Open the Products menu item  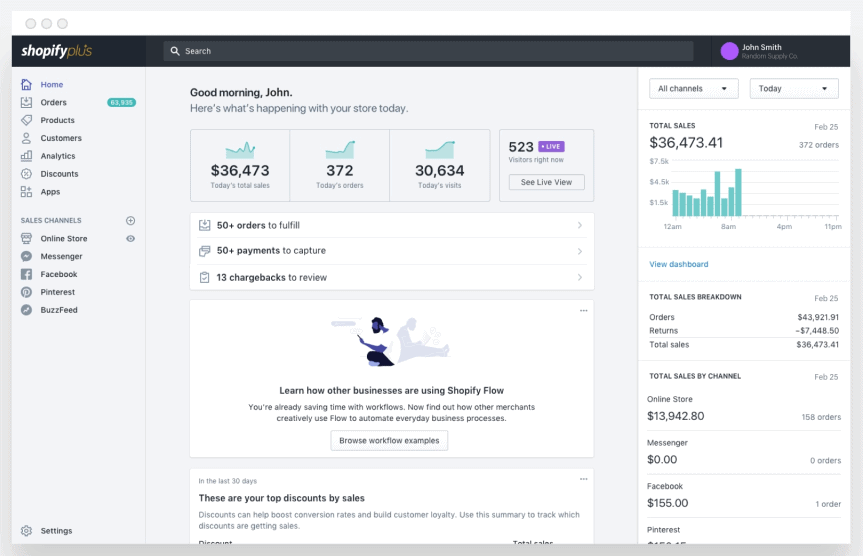point(57,120)
